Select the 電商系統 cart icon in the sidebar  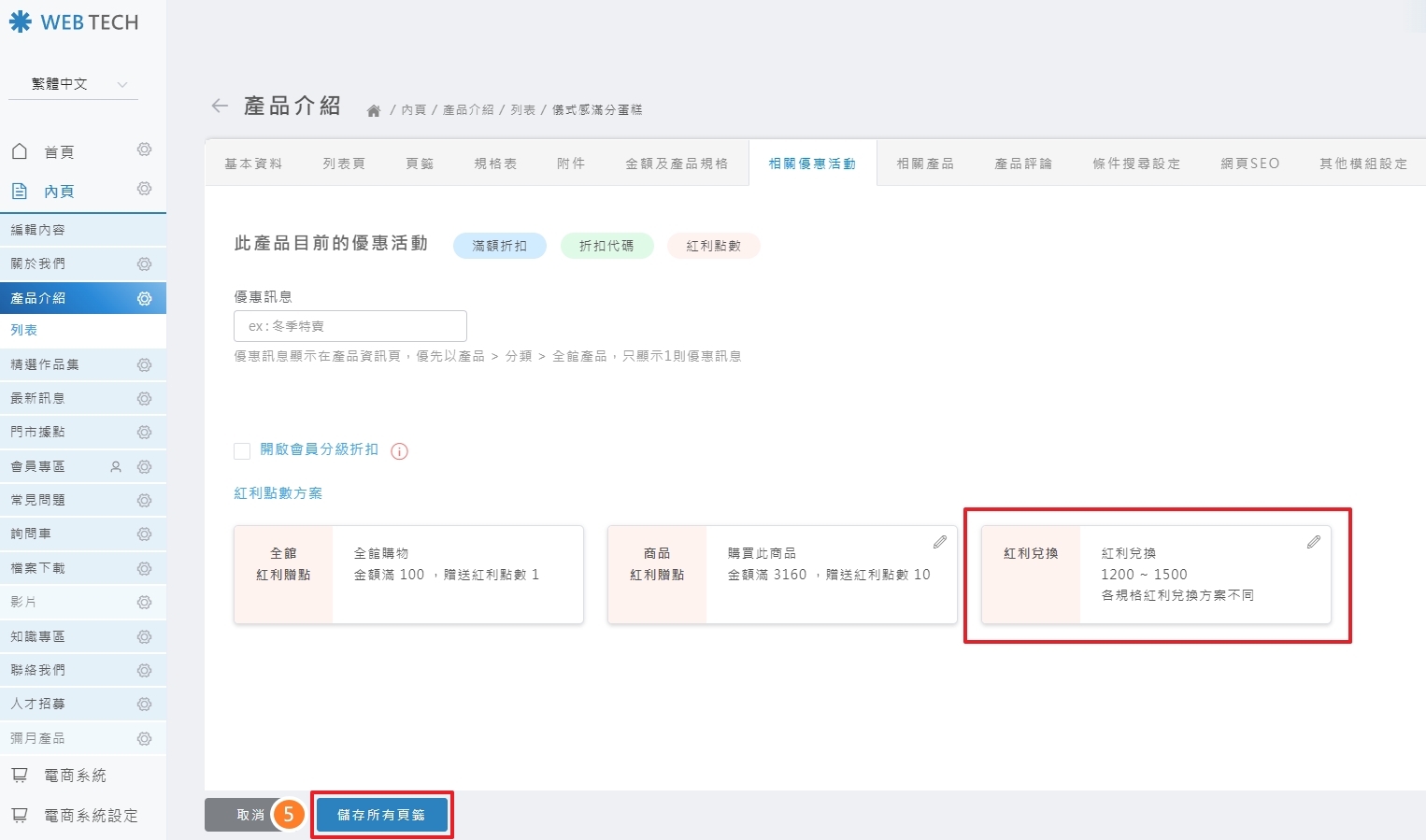(21, 775)
